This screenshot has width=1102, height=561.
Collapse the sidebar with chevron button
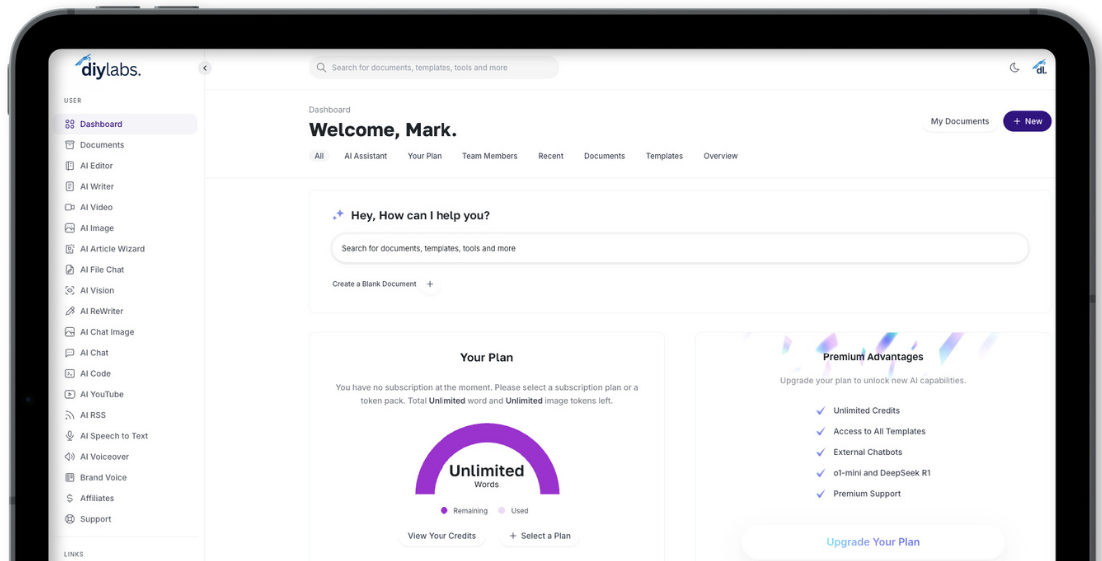pyautogui.click(x=205, y=68)
